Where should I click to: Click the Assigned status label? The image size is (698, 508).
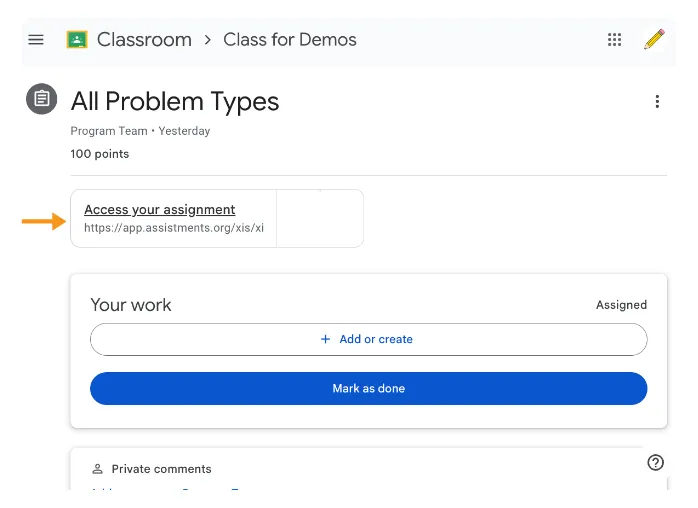[x=621, y=305]
